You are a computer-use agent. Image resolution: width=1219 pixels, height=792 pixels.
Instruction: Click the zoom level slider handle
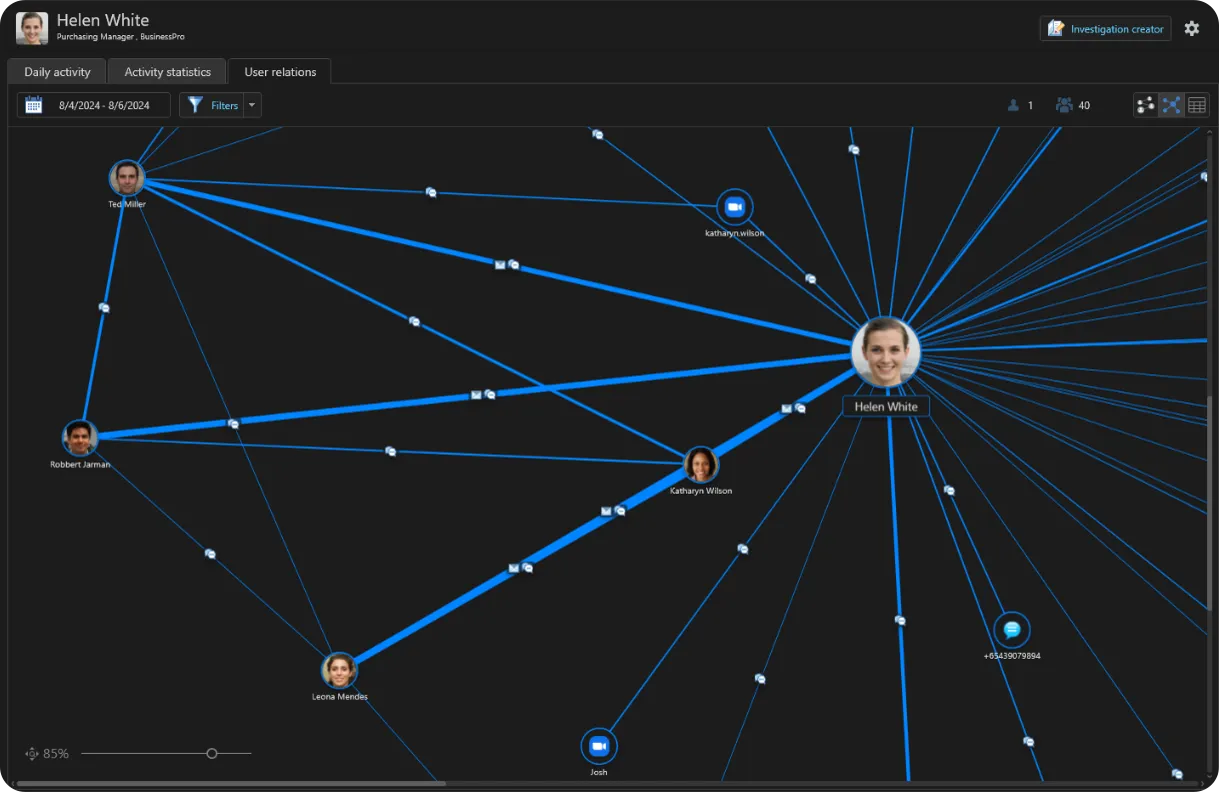pyautogui.click(x=212, y=753)
